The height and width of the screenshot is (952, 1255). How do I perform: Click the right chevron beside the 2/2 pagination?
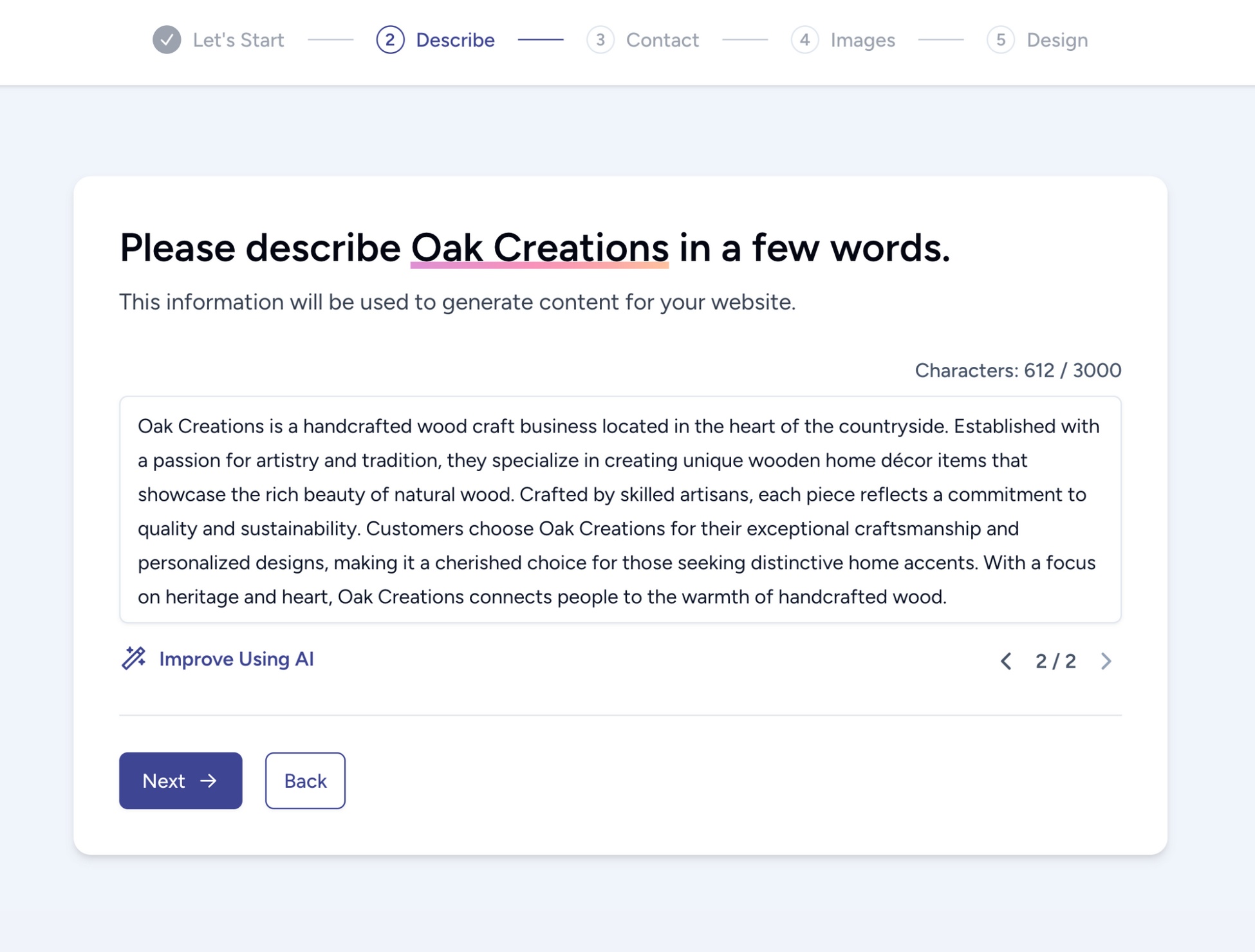tap(1106, 661)
